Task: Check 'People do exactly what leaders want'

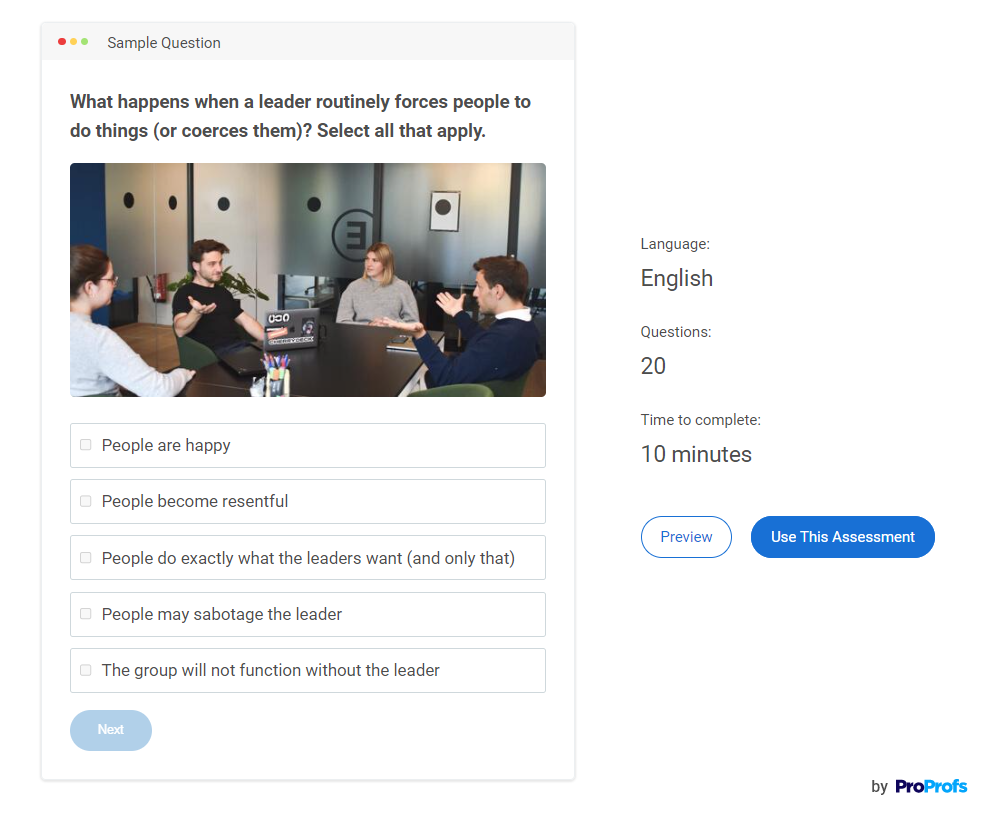Action: tap(86, 558)
